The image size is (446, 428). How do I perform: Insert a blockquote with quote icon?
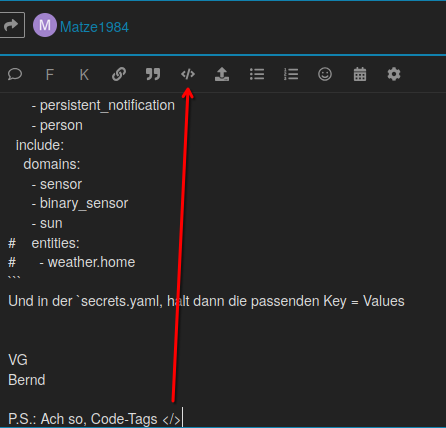tap(153, 74)
